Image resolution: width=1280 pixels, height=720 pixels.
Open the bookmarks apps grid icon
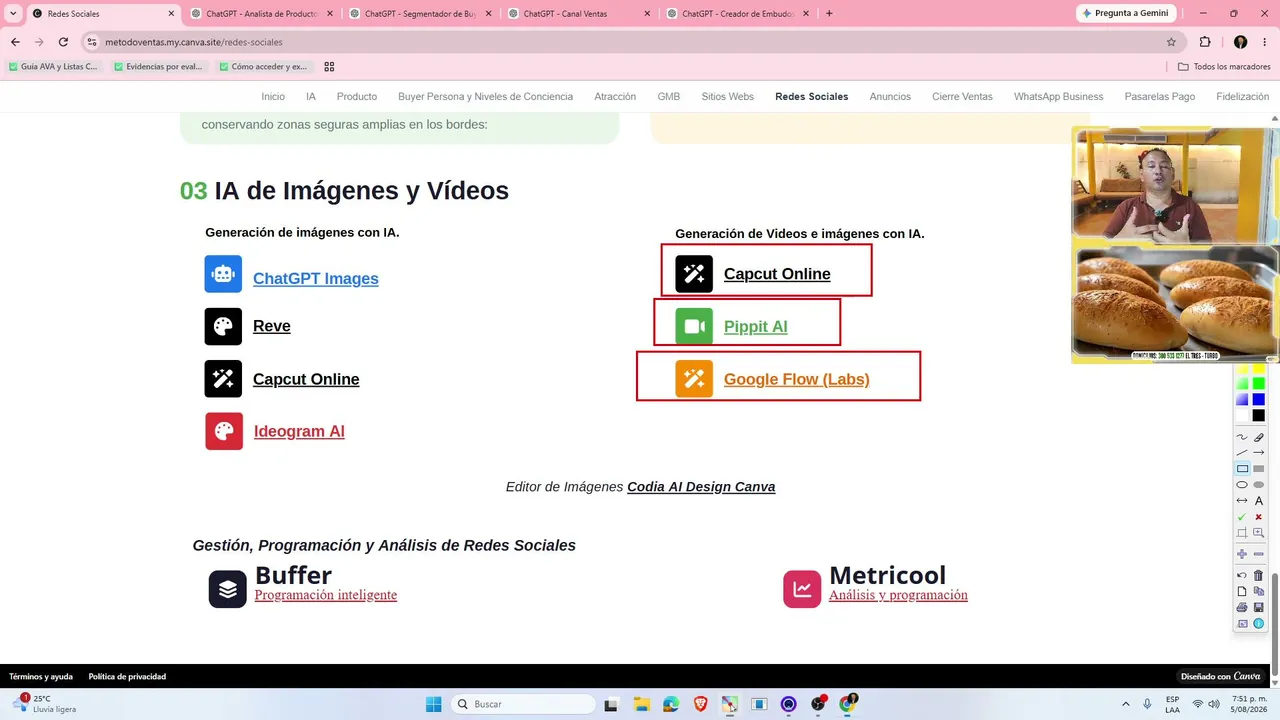click(329, 67)
